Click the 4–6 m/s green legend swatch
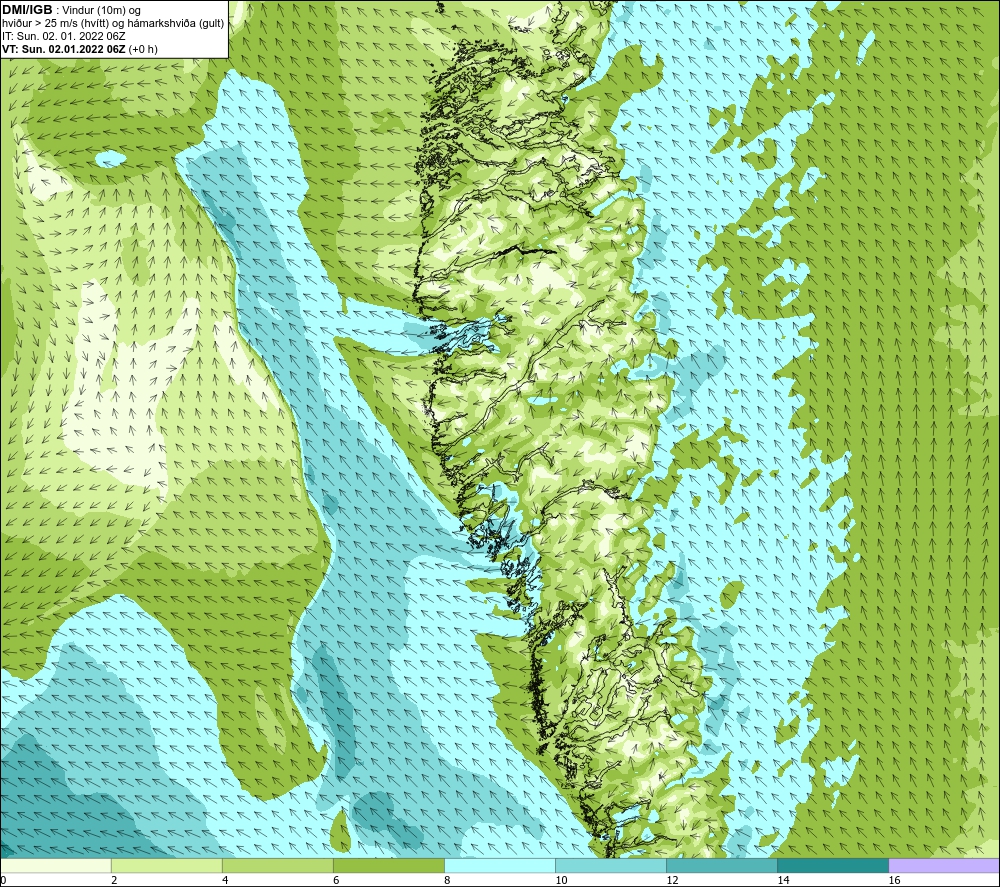This screenshot has width=1000, height=887. pyautogui.click(x=277, y=865)
